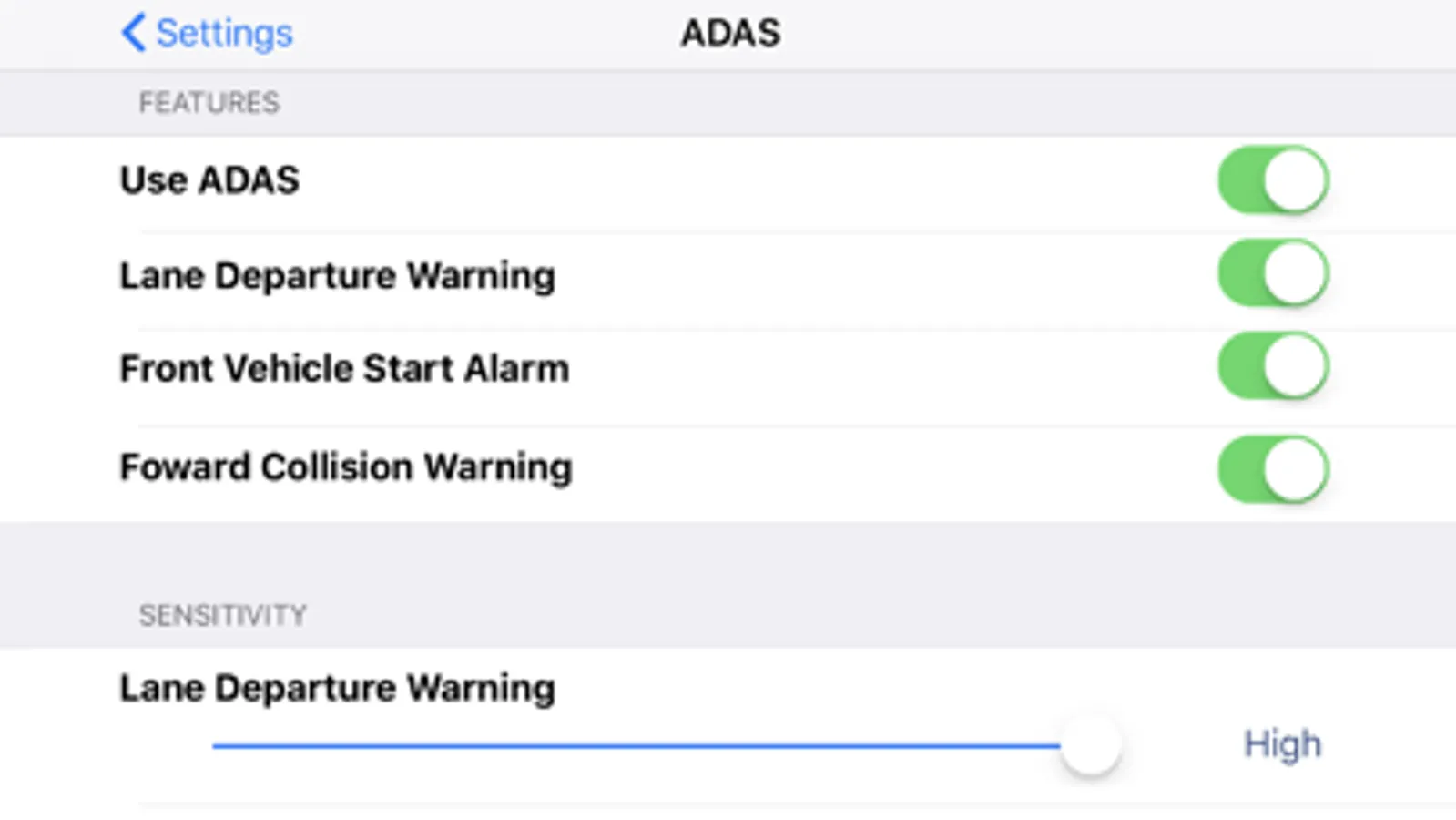The image size is (1456, 820).
Task: Click the ADAS page title
Action: coord(730,34)
